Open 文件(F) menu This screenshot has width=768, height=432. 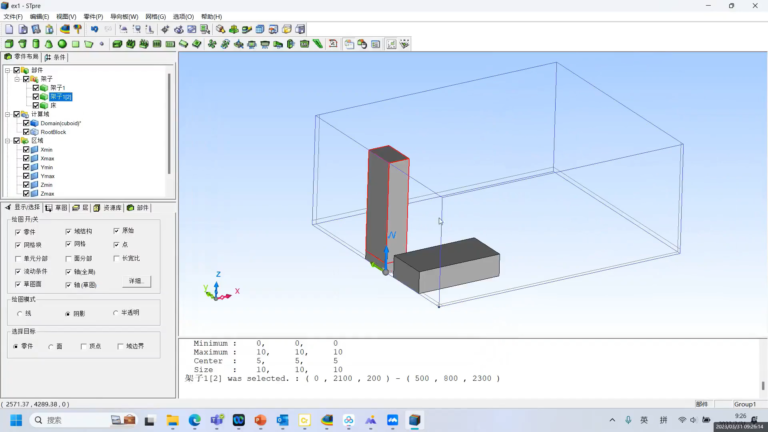13,17
